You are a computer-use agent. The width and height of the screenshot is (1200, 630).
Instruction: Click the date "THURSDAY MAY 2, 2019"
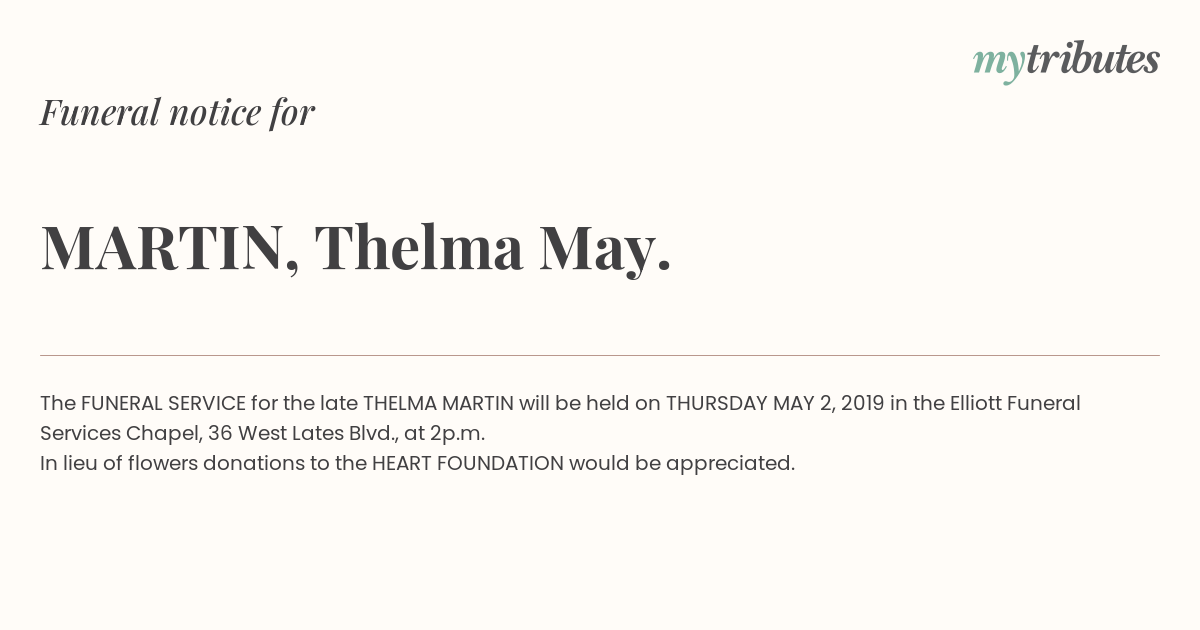[775, 403]
